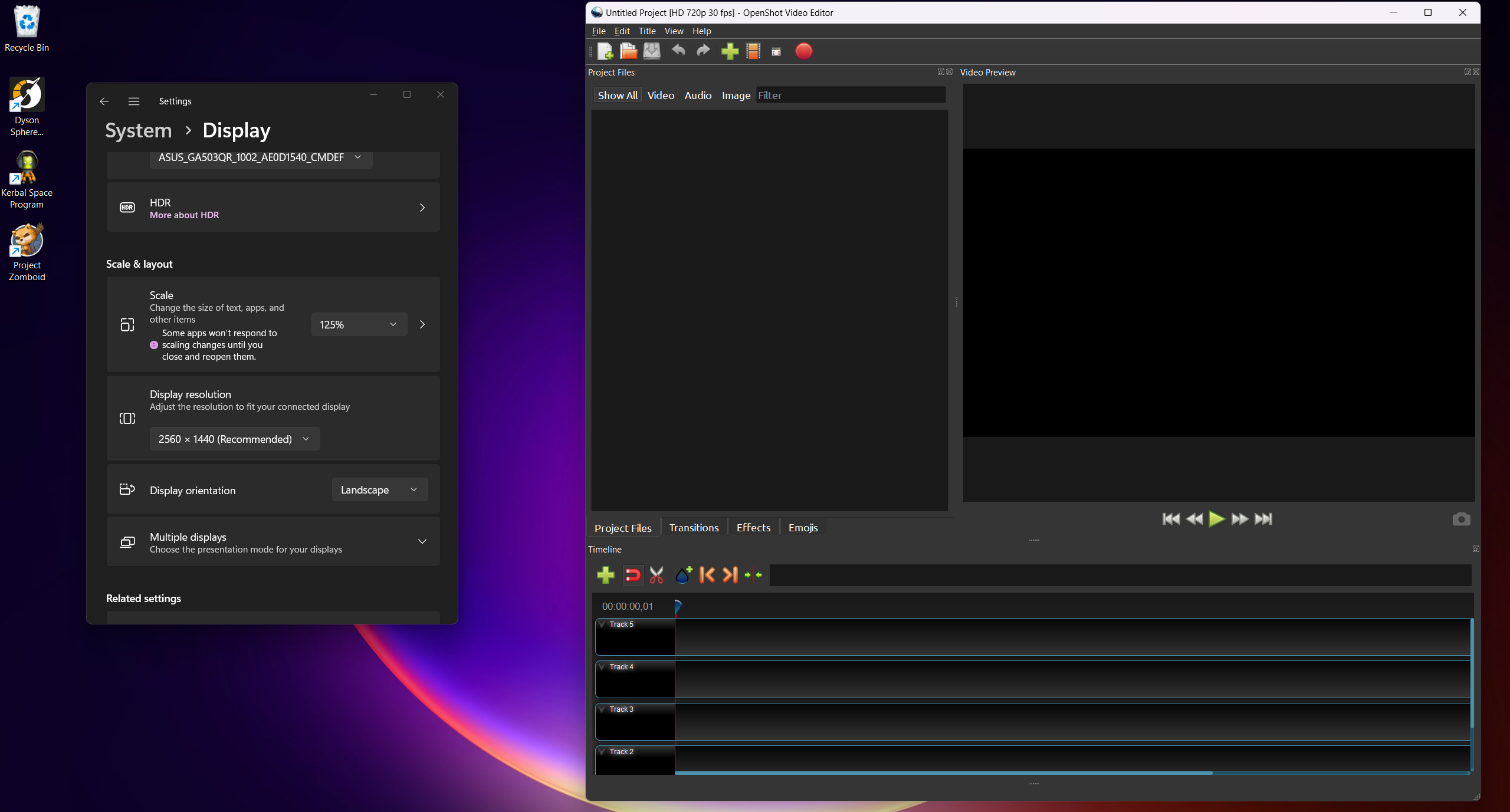Click inside the project files Filter field

coord(850,95)
